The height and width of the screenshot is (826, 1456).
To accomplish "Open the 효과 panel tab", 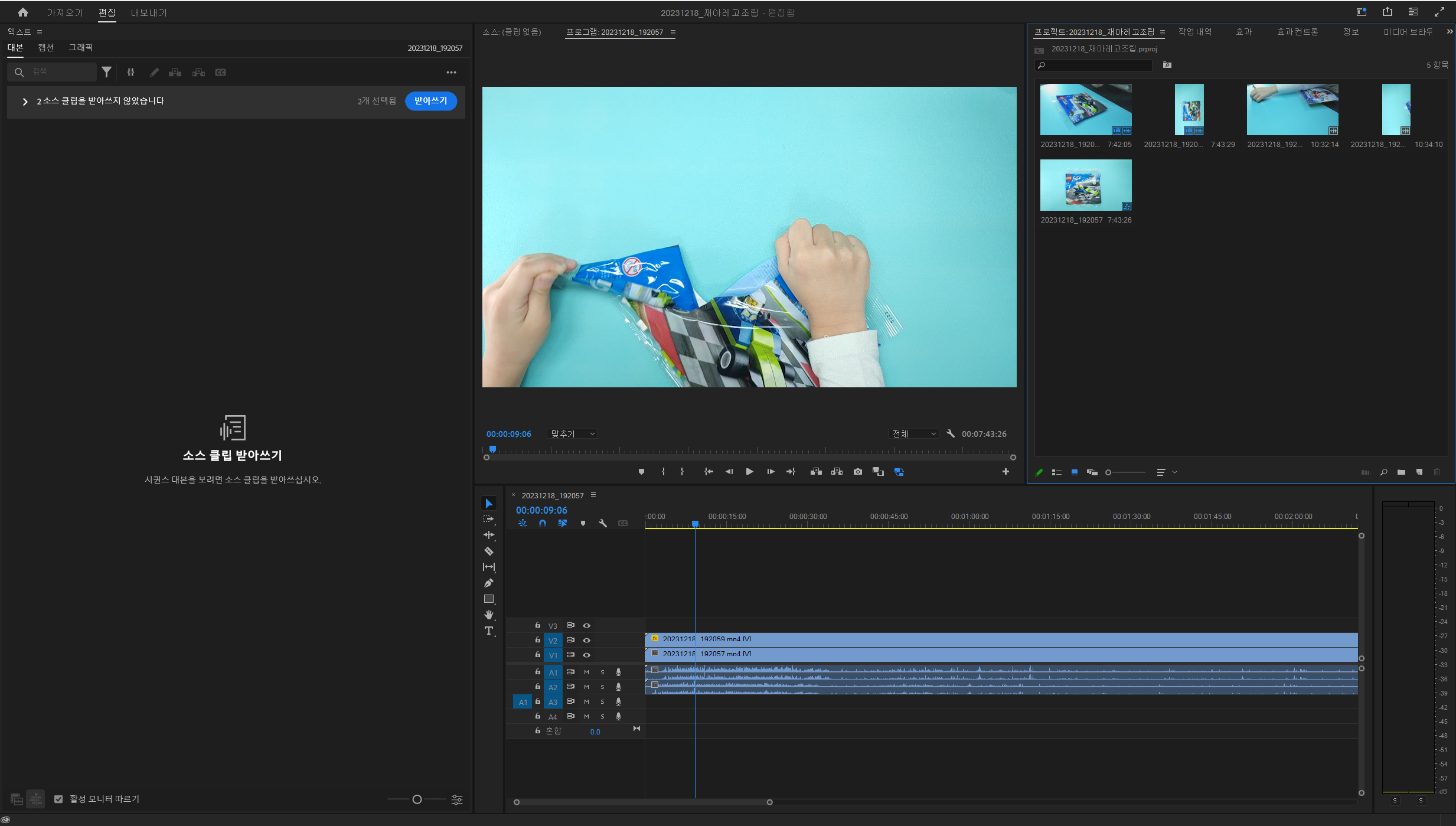I will click(x=1243, y=32).
